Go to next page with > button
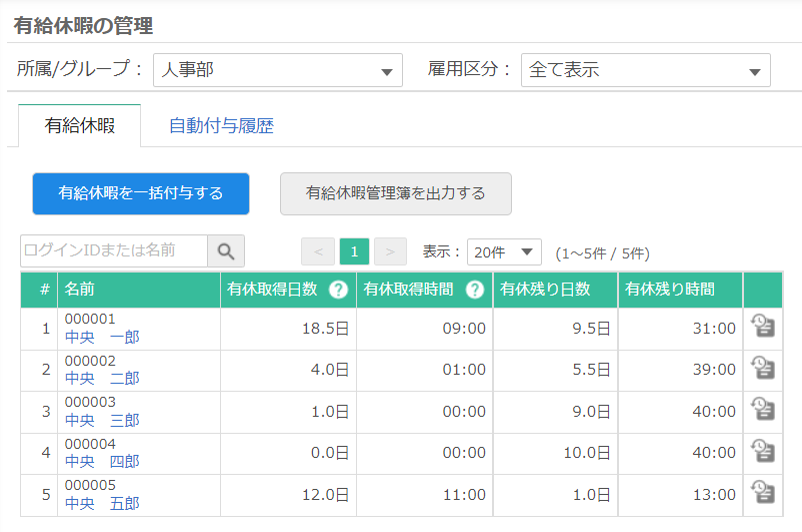 (x=390, y=252)
